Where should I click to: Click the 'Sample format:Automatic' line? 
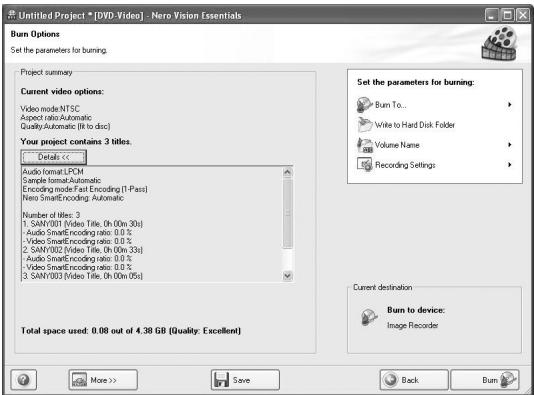(x=62, y=180)
